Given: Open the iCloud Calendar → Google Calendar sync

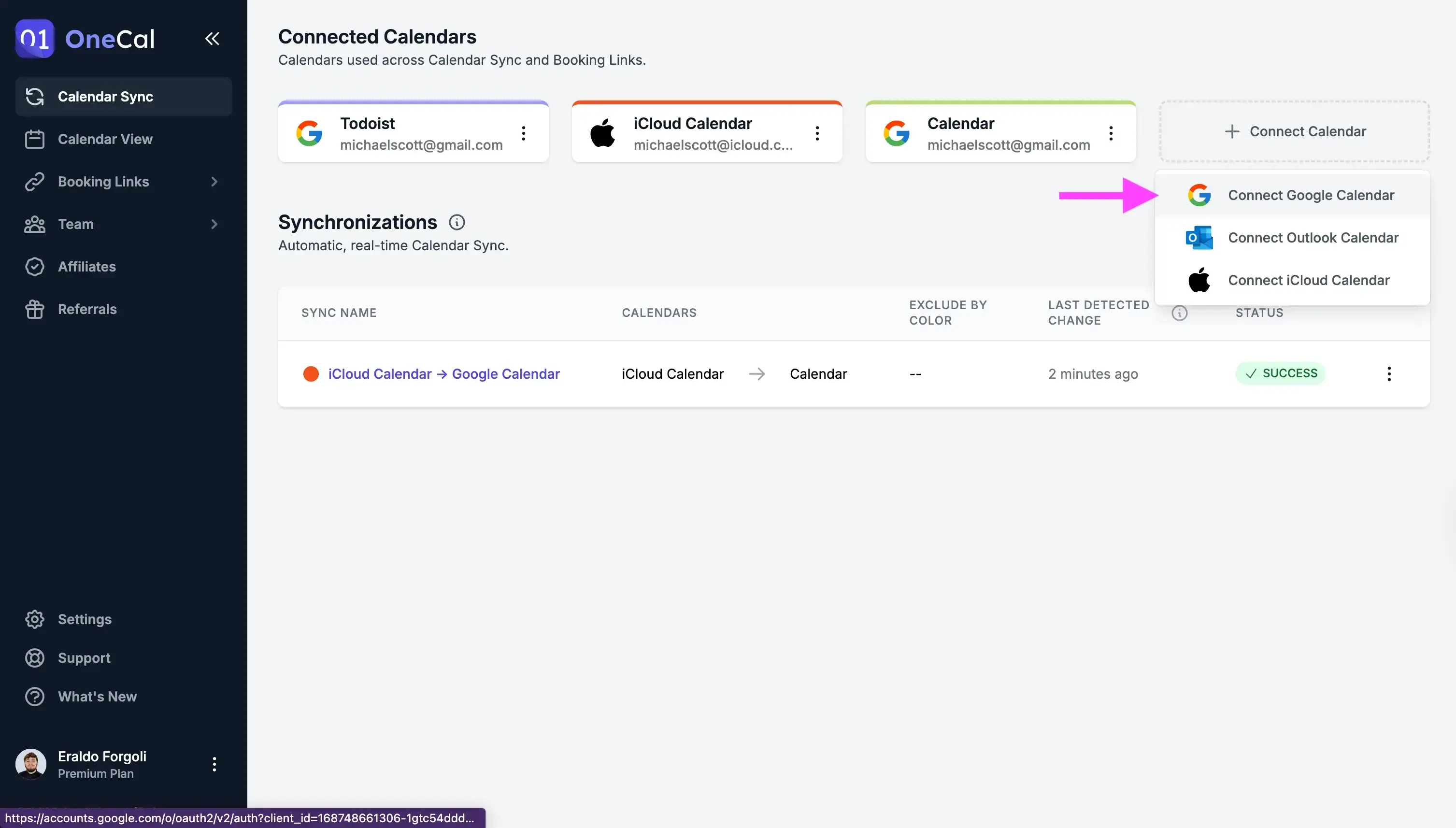Looking at the screenshot, I should click(x=444, y=373).
